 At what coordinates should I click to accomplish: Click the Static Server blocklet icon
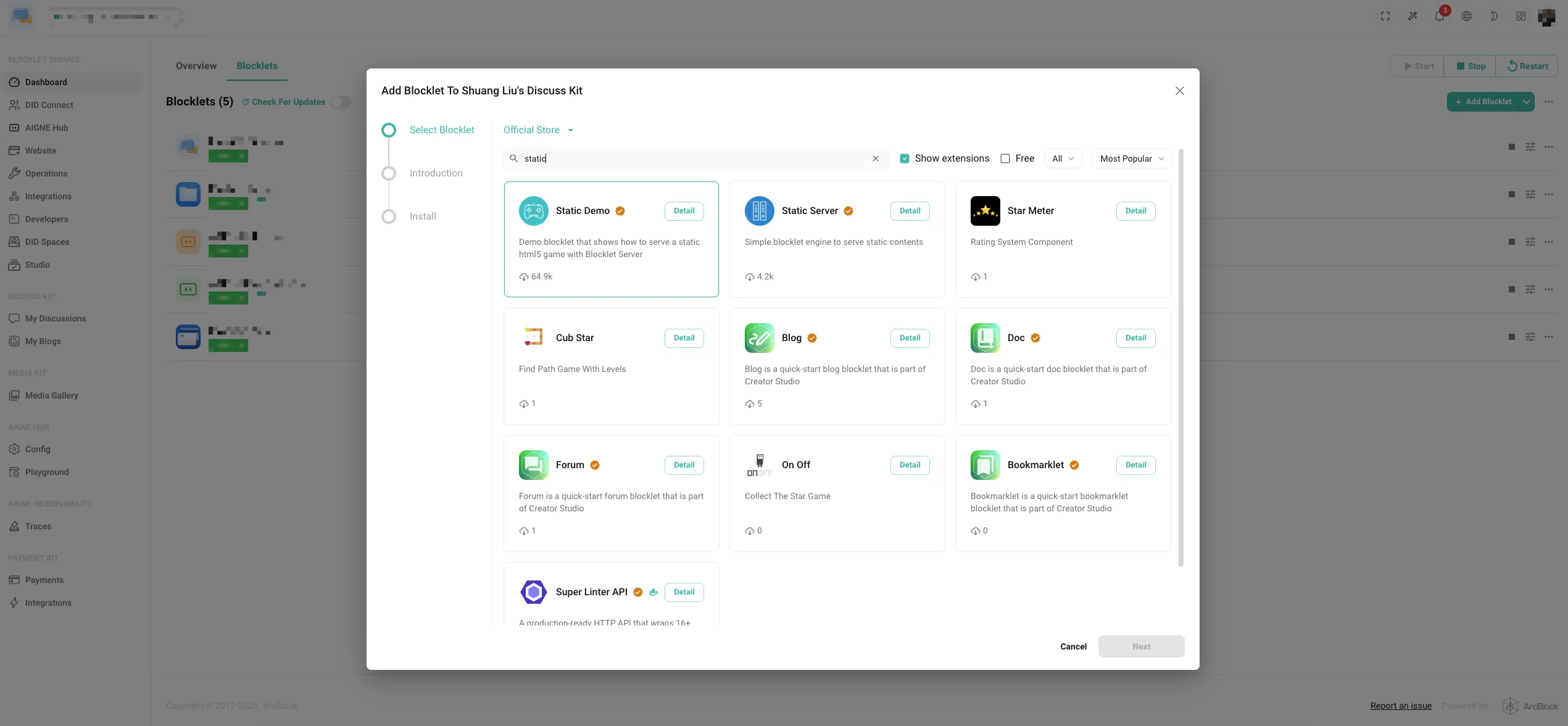[759, 211]
